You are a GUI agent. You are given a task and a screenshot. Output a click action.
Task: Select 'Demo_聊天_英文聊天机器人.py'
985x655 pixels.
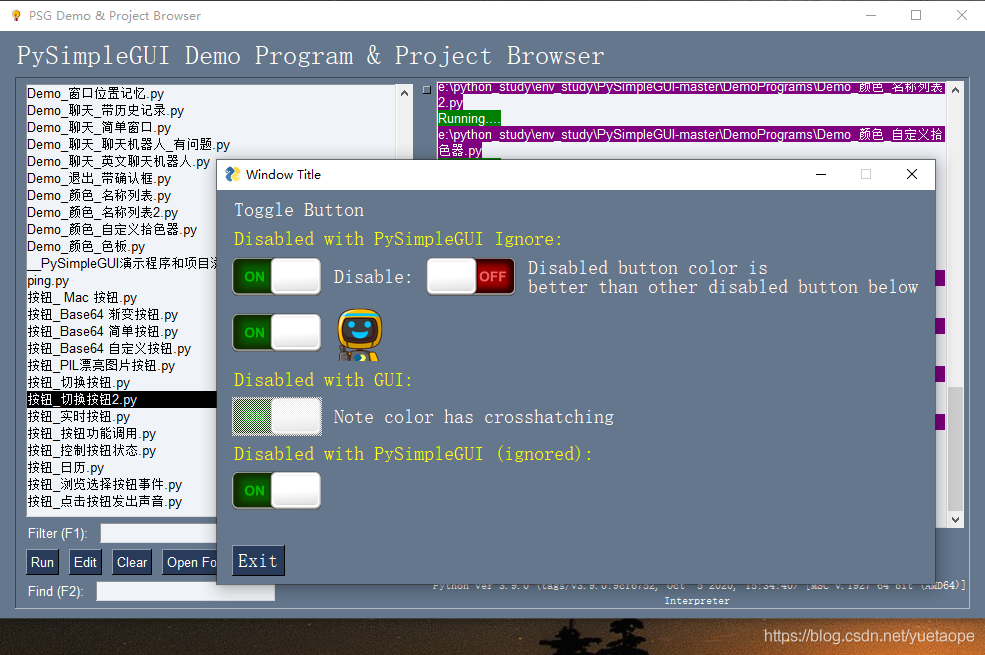(119, 161)
